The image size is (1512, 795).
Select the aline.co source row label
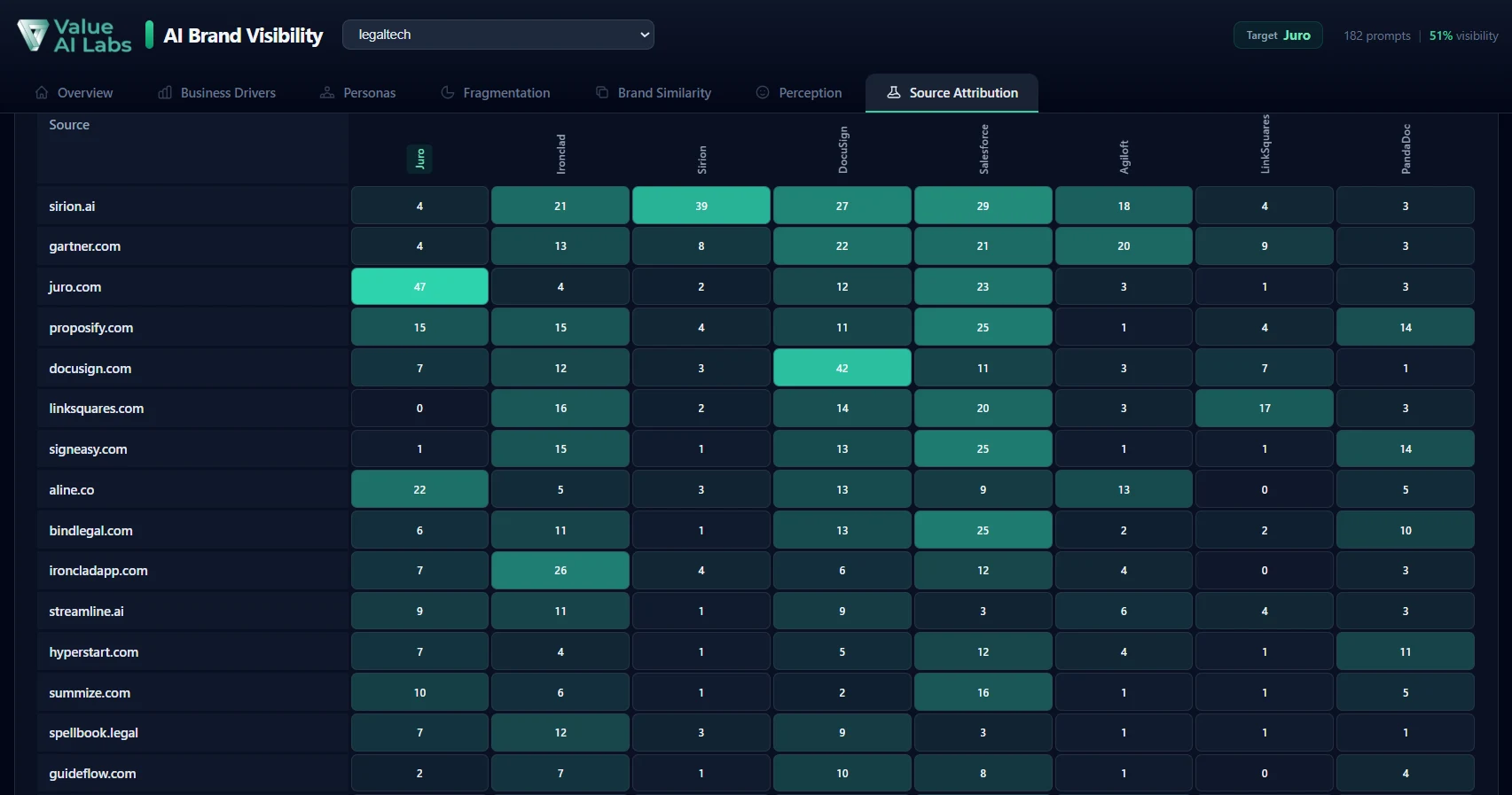[x=71, y=490]
